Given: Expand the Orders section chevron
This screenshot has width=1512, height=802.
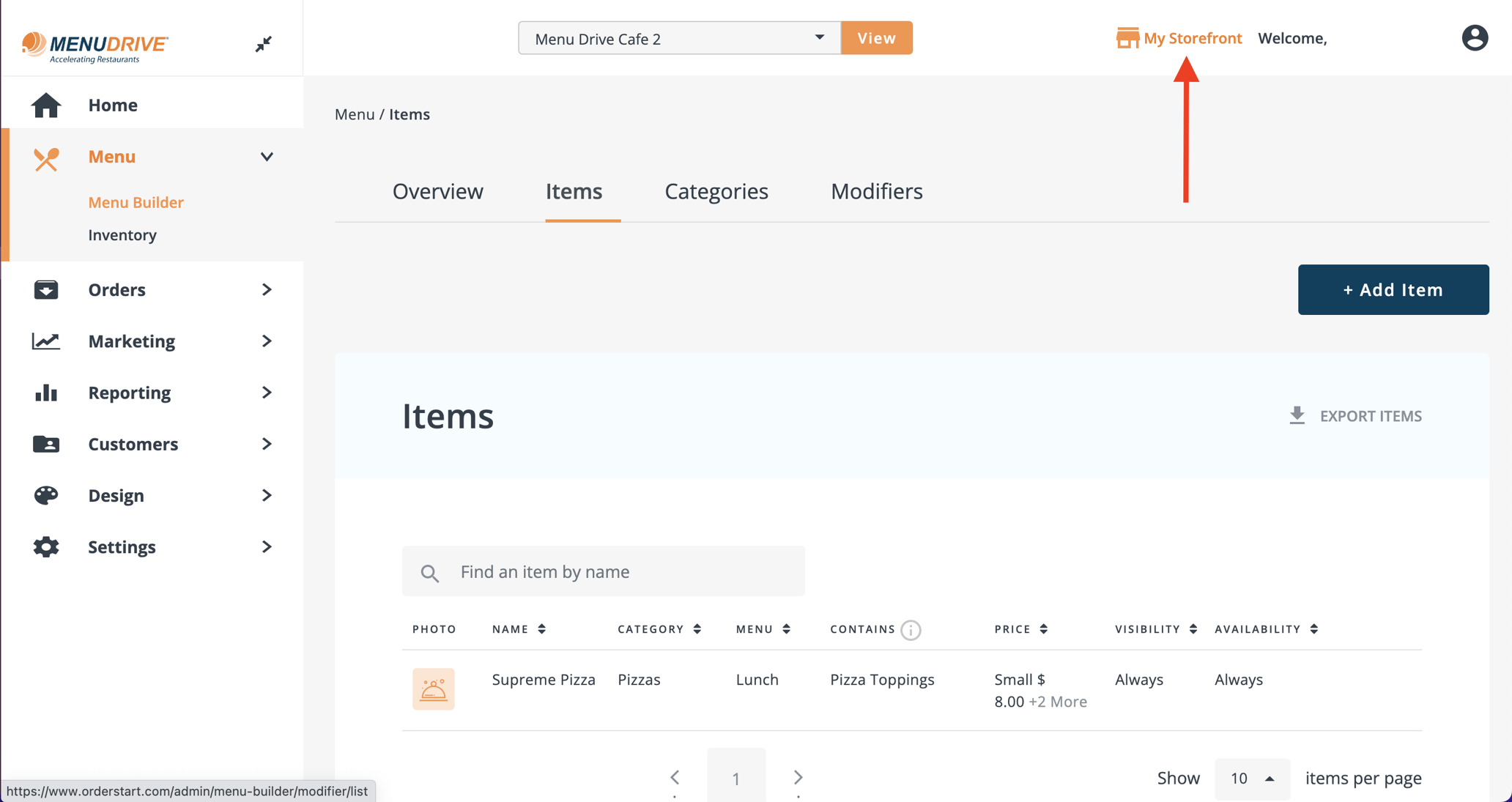Looking at the screenshot, I should coord(267,289).
